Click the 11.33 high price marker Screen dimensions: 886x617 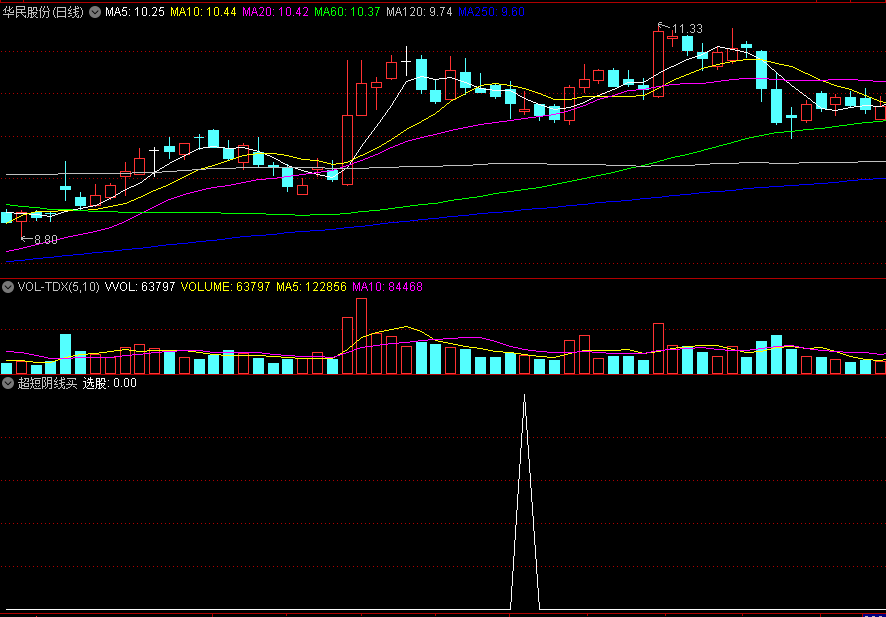pos(687,29)
